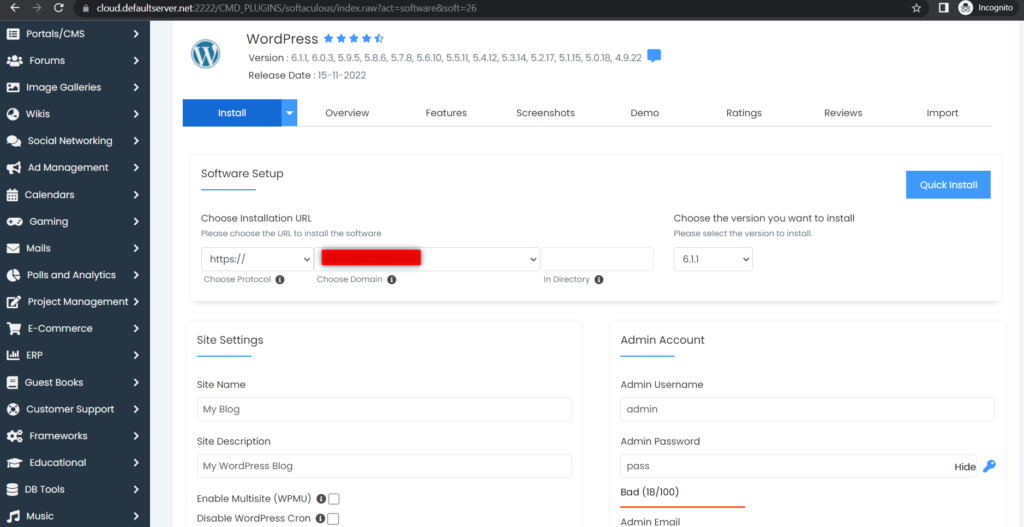
Task: Open the Ratings tab
Action: pyautogui.click(x=744, y=113)
